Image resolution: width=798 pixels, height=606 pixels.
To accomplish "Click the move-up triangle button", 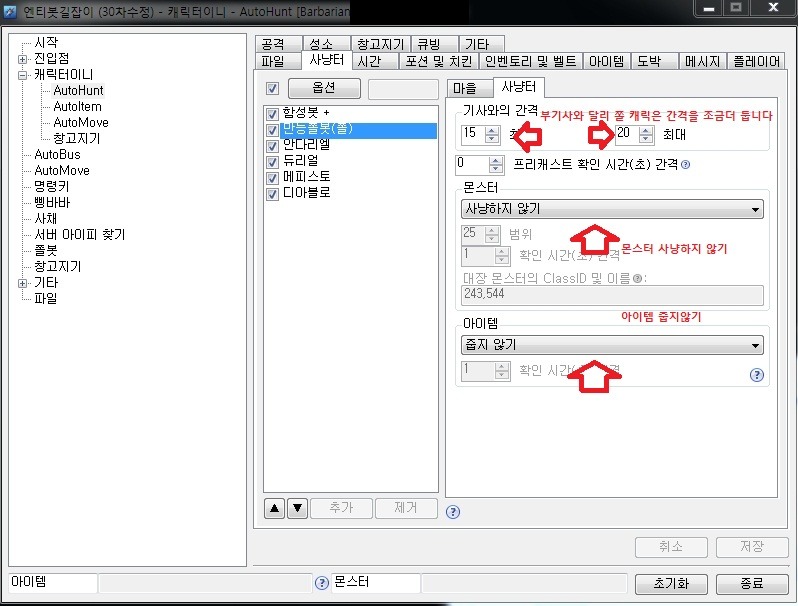I will click(x=274, y=508).
